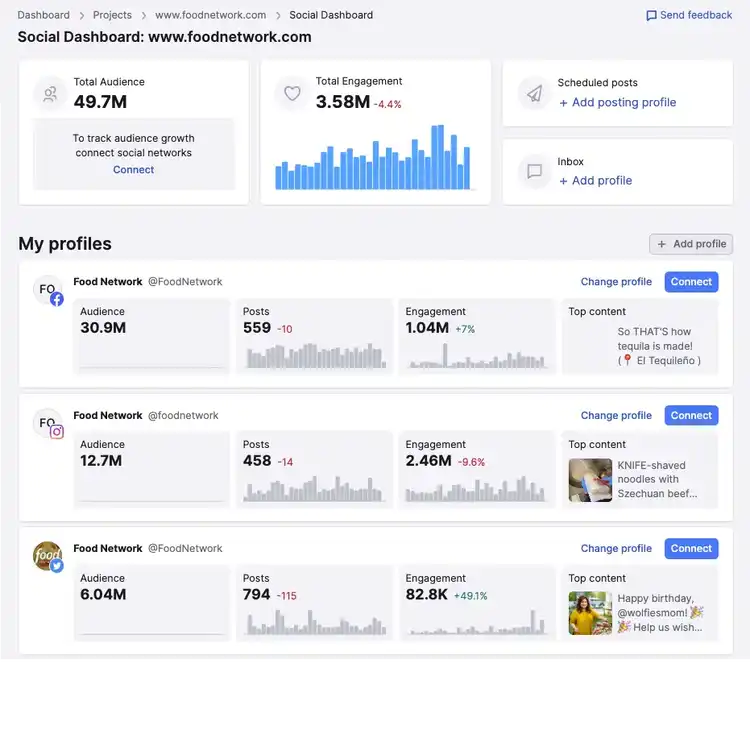Screen dimensions: 750x755
Task: Click the Facebook badge on first profile avatar
Action: [x=57, y=299]
